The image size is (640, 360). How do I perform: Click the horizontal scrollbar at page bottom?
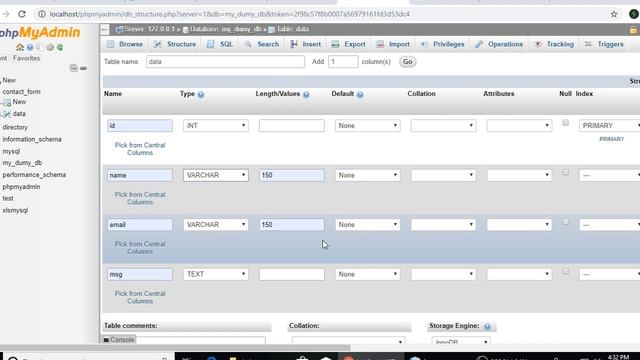click(176, 348)
